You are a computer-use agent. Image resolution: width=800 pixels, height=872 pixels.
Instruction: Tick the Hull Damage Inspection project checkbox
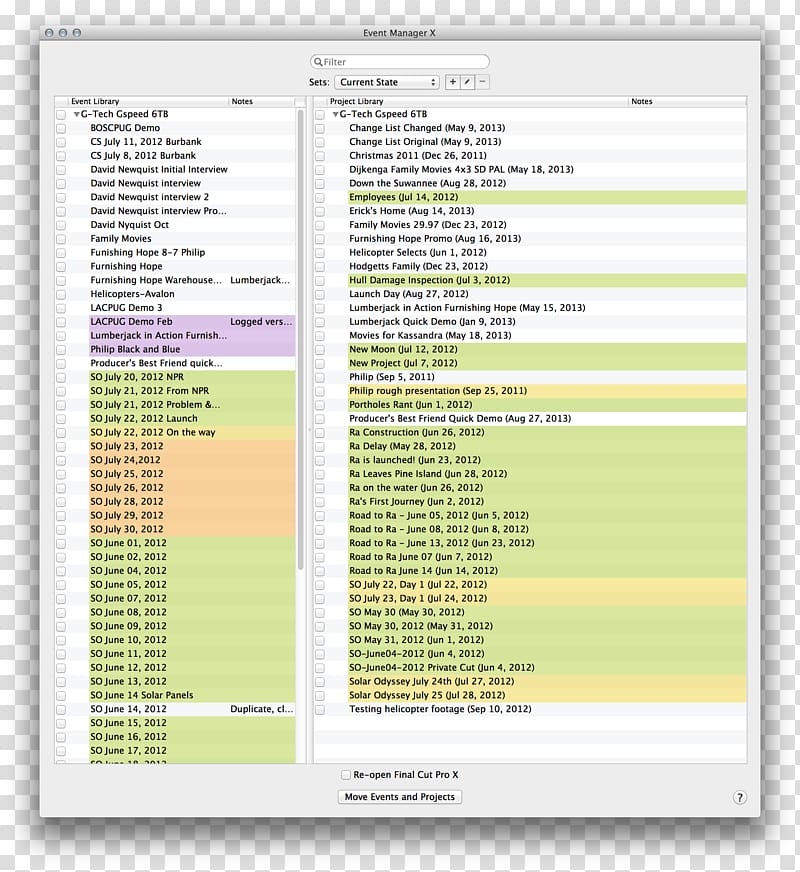pos(320,280)
